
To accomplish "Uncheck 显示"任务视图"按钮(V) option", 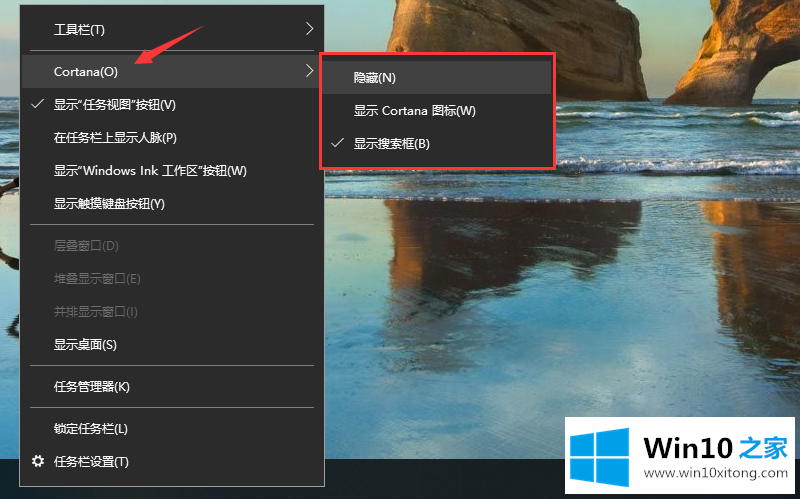I will coord(115,105).
